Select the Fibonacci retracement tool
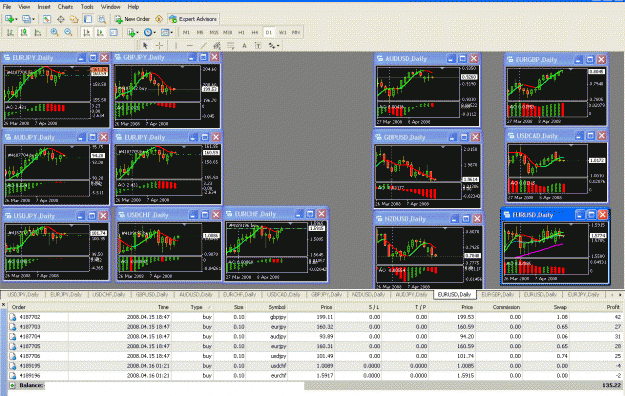 [231, 45]
